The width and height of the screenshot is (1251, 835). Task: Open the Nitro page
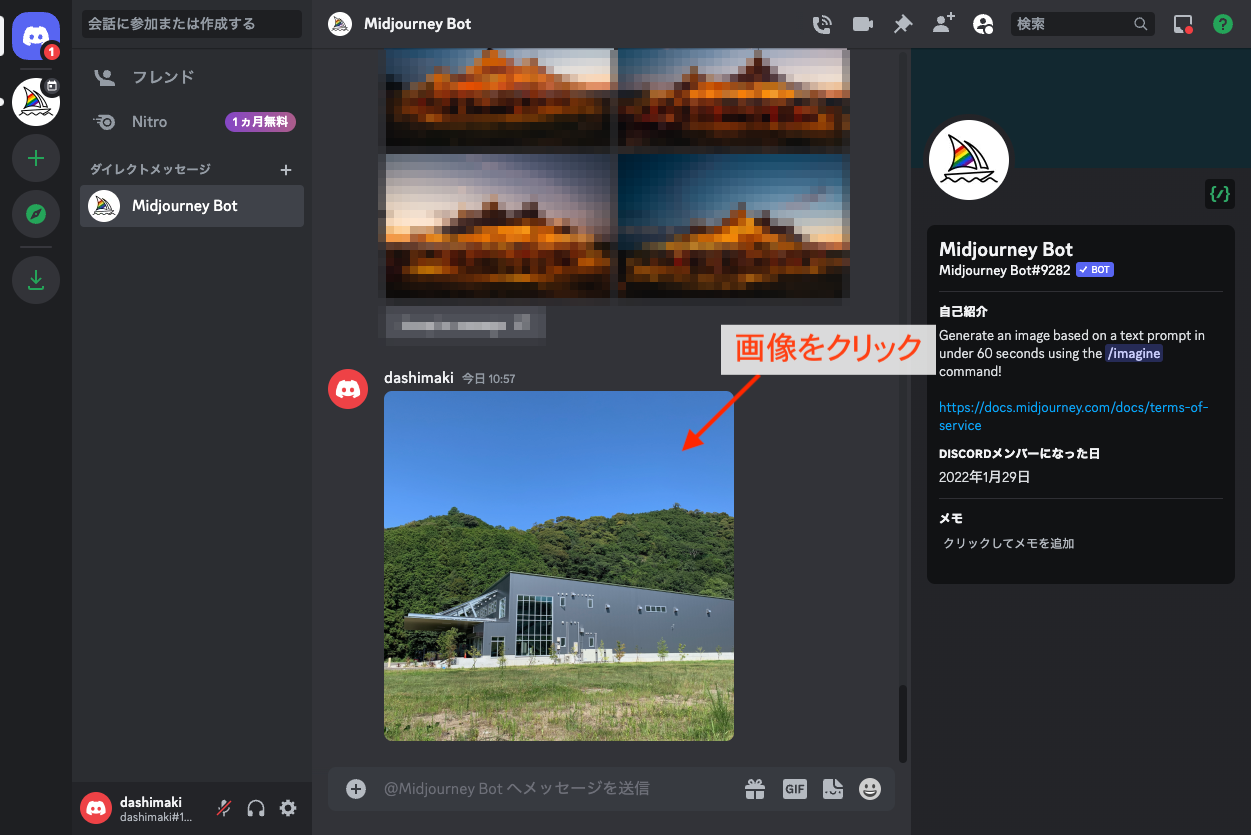[x=150, y=122]
